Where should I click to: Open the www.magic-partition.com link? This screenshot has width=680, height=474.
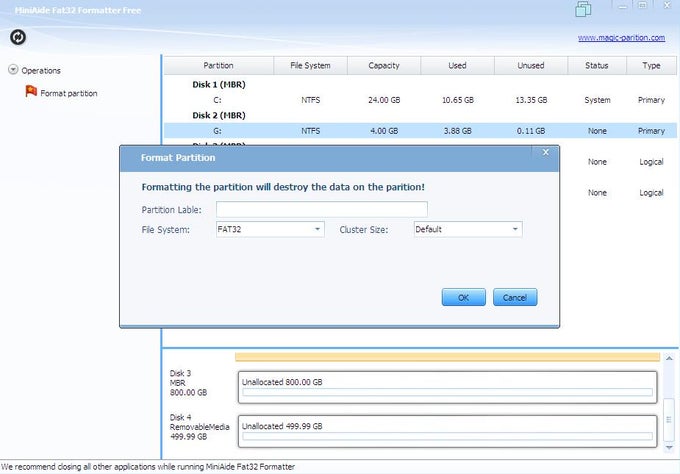click(x=621, y=38)
